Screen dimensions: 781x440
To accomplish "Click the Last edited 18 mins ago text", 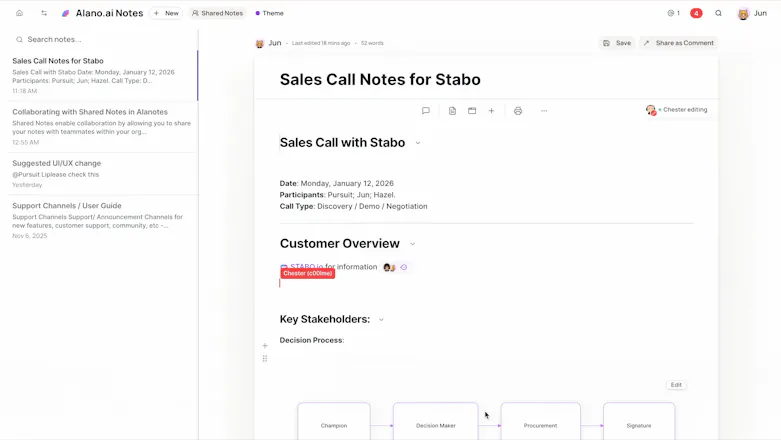I will [321, 43].
